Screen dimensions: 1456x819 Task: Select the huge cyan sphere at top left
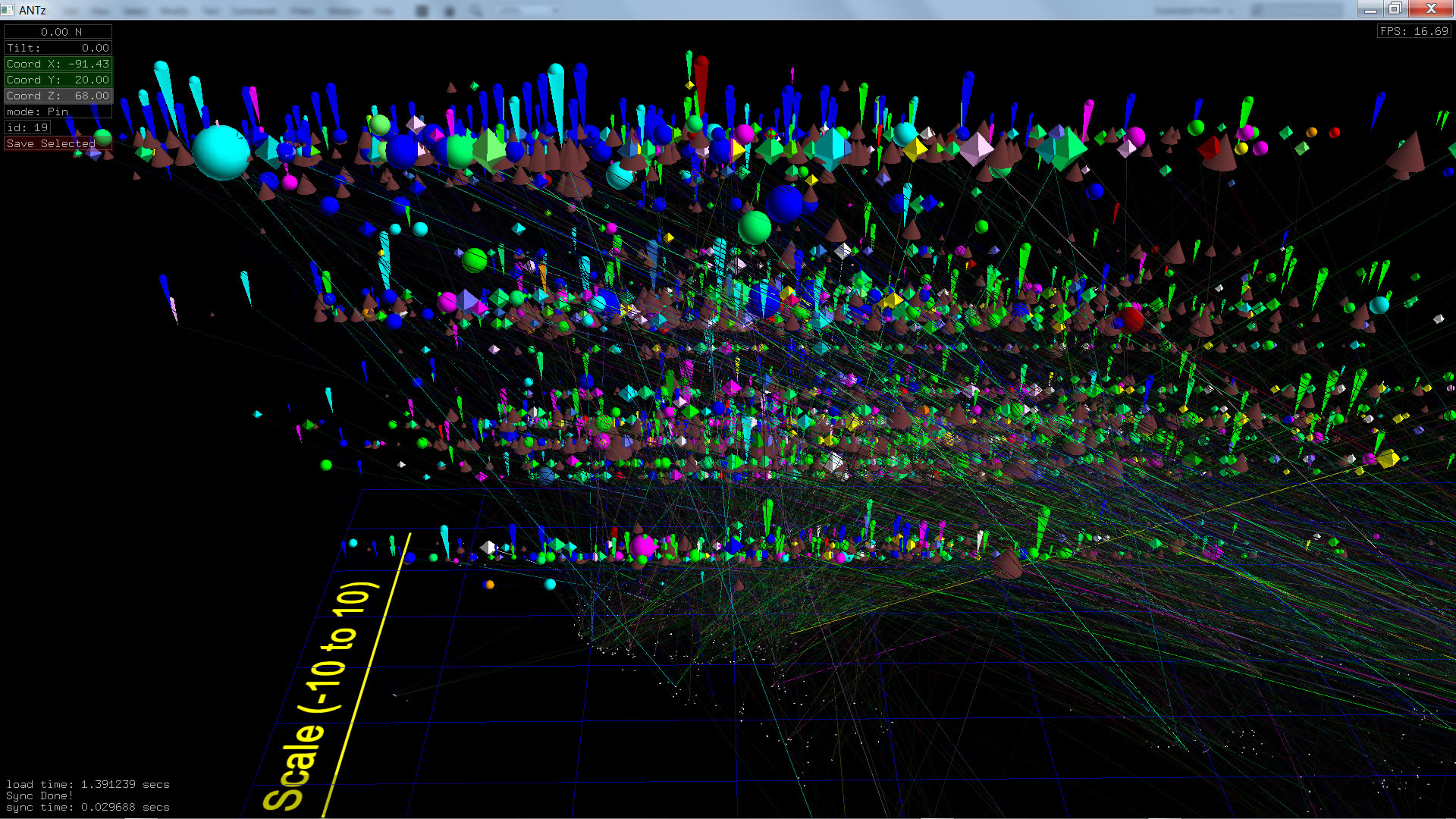(221, 152)
